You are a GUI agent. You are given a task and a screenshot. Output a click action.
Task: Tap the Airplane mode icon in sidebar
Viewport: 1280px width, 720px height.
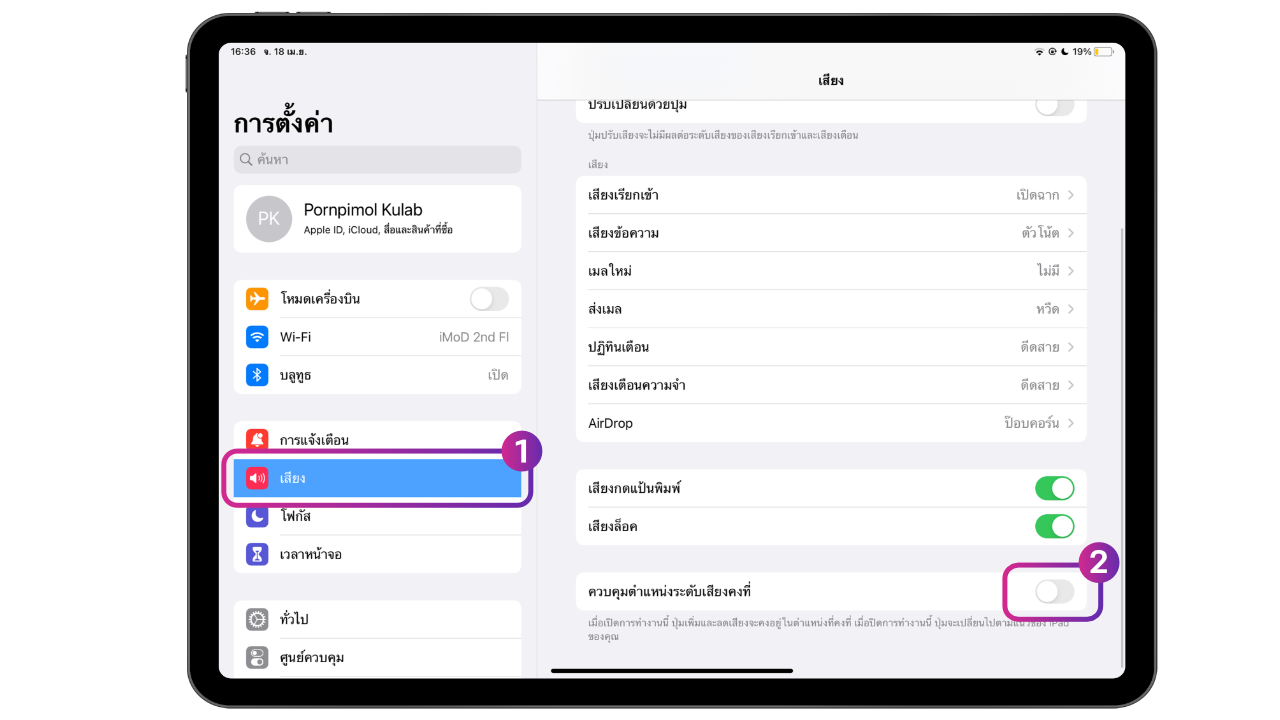pos(257,299)
